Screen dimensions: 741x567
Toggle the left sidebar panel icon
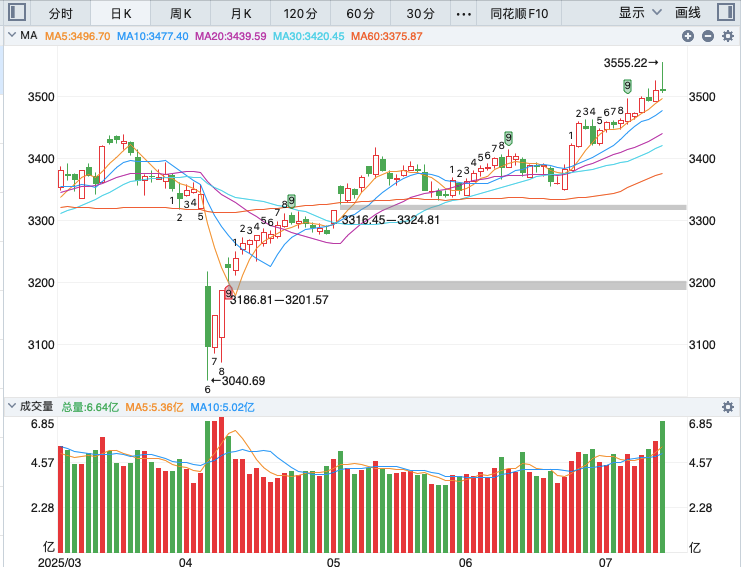pos(17,12)
